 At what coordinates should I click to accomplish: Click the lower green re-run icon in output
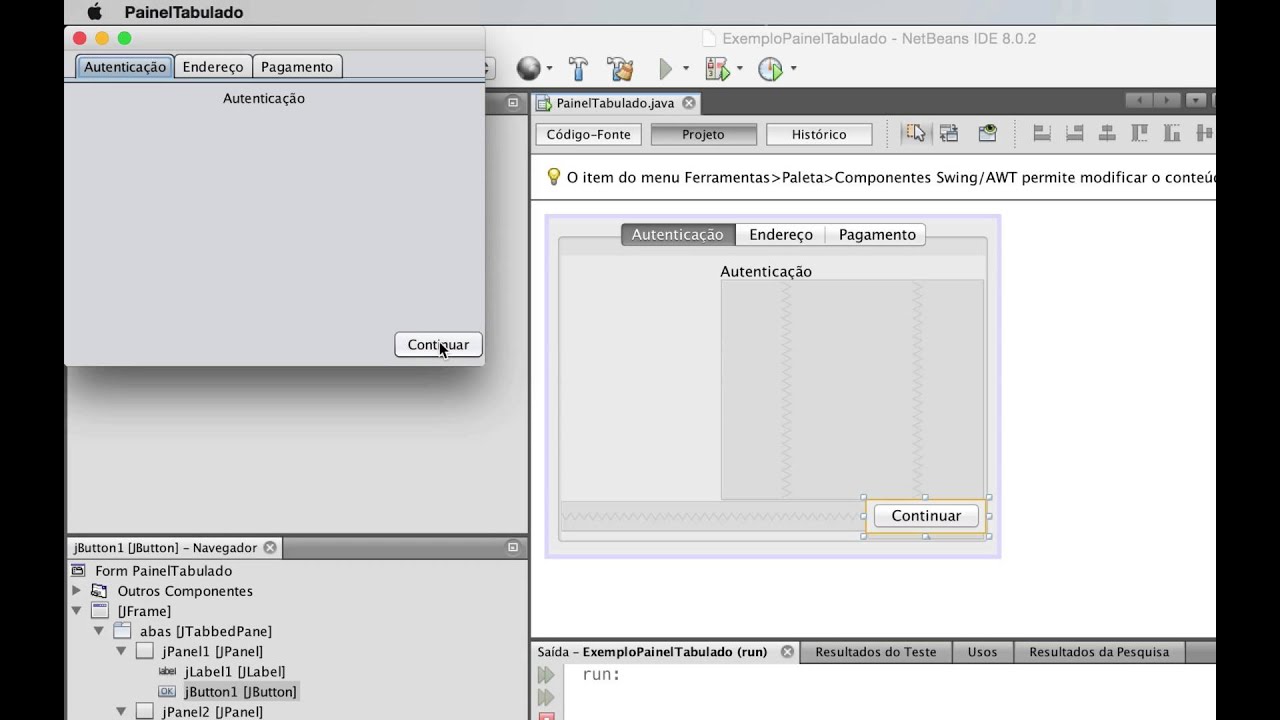coord(546,697)
